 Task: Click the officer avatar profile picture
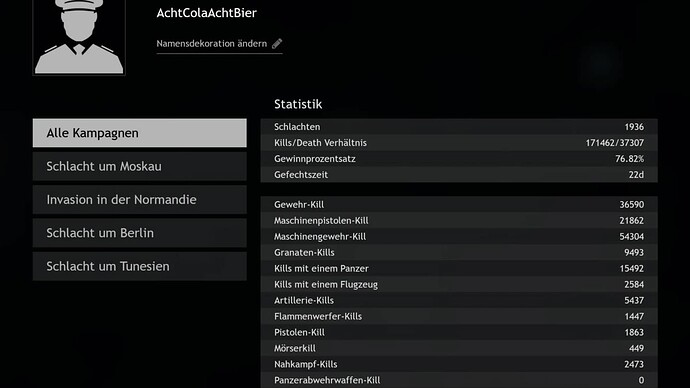tap(79, 37)
